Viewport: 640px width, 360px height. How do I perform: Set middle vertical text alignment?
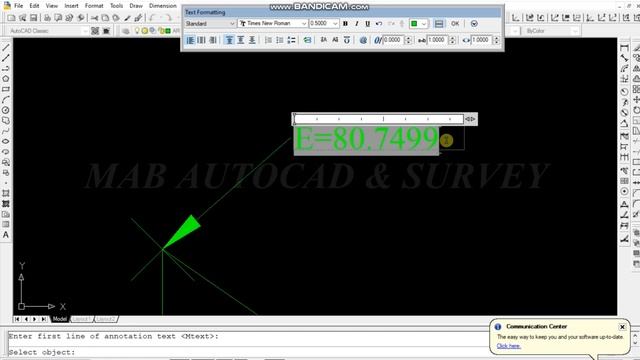pyautogui.click(x=241, y=40)
